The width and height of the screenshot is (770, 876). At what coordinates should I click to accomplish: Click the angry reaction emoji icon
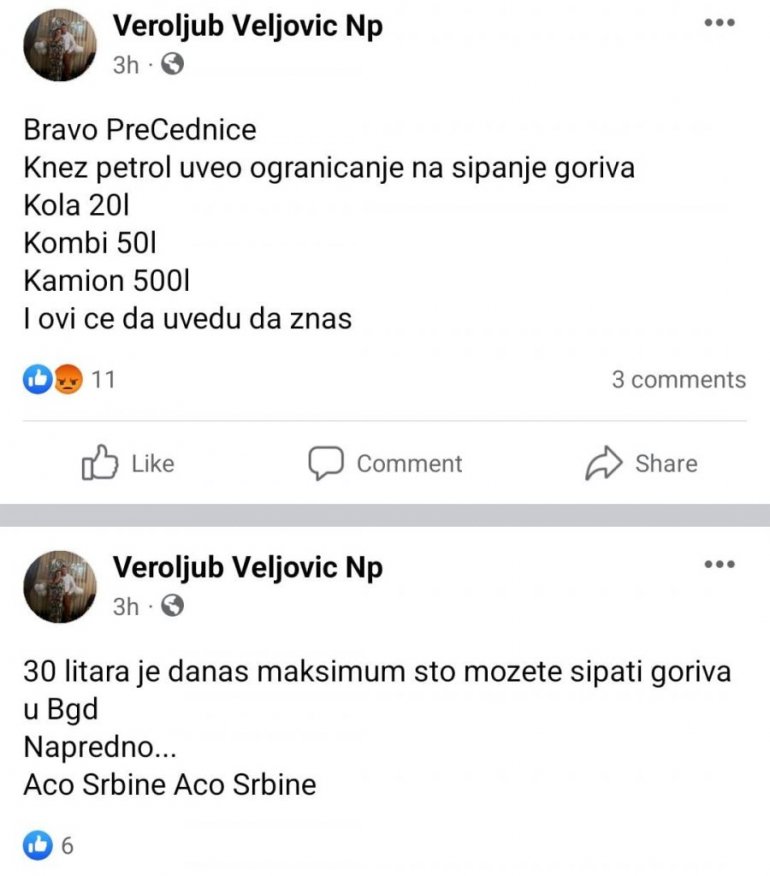(x=66, y=380)
